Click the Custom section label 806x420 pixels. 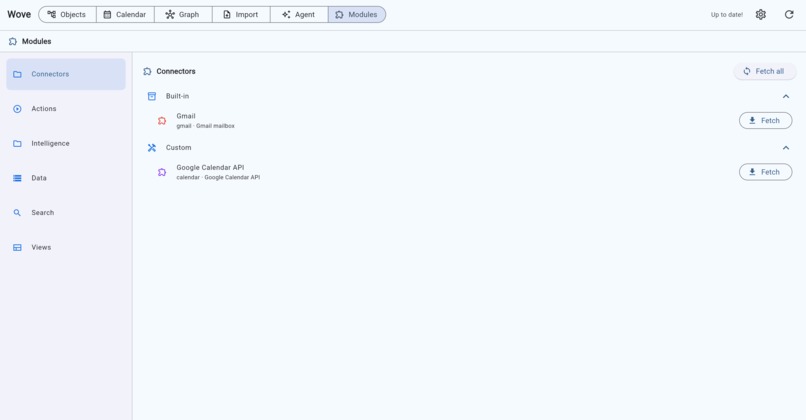point(178,148)
